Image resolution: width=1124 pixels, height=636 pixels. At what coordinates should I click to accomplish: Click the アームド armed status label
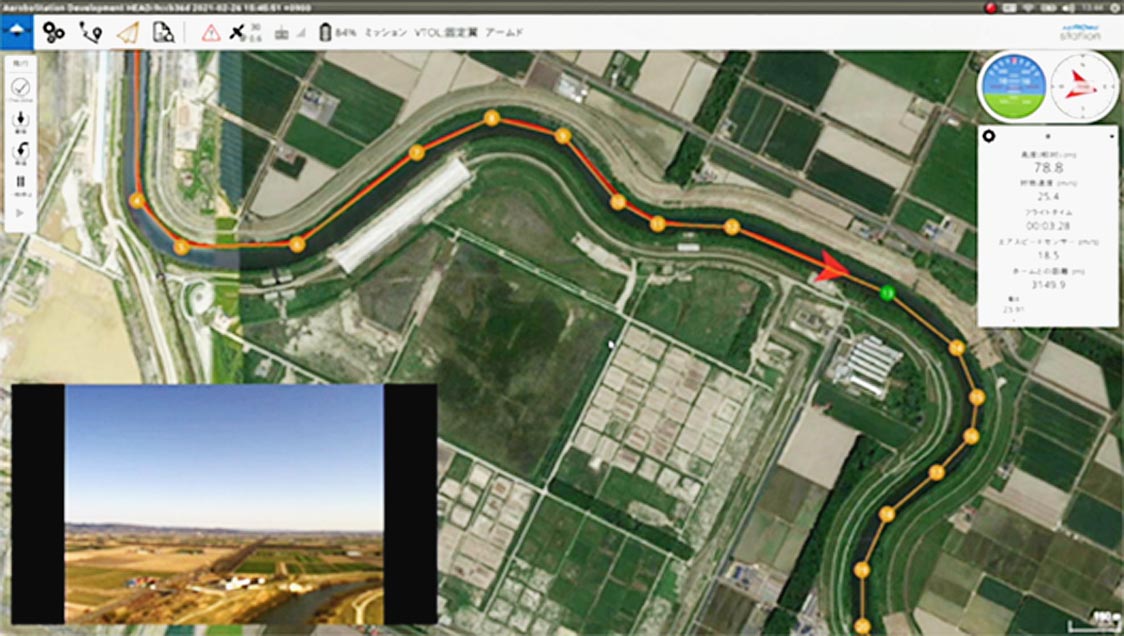tap(503, 33)
